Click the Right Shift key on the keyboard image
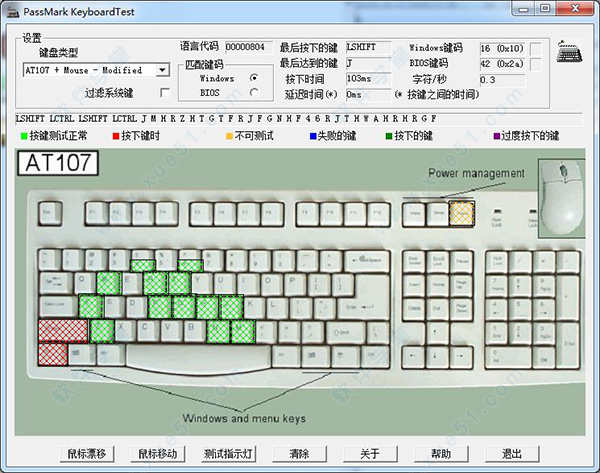 click(346, 331)
